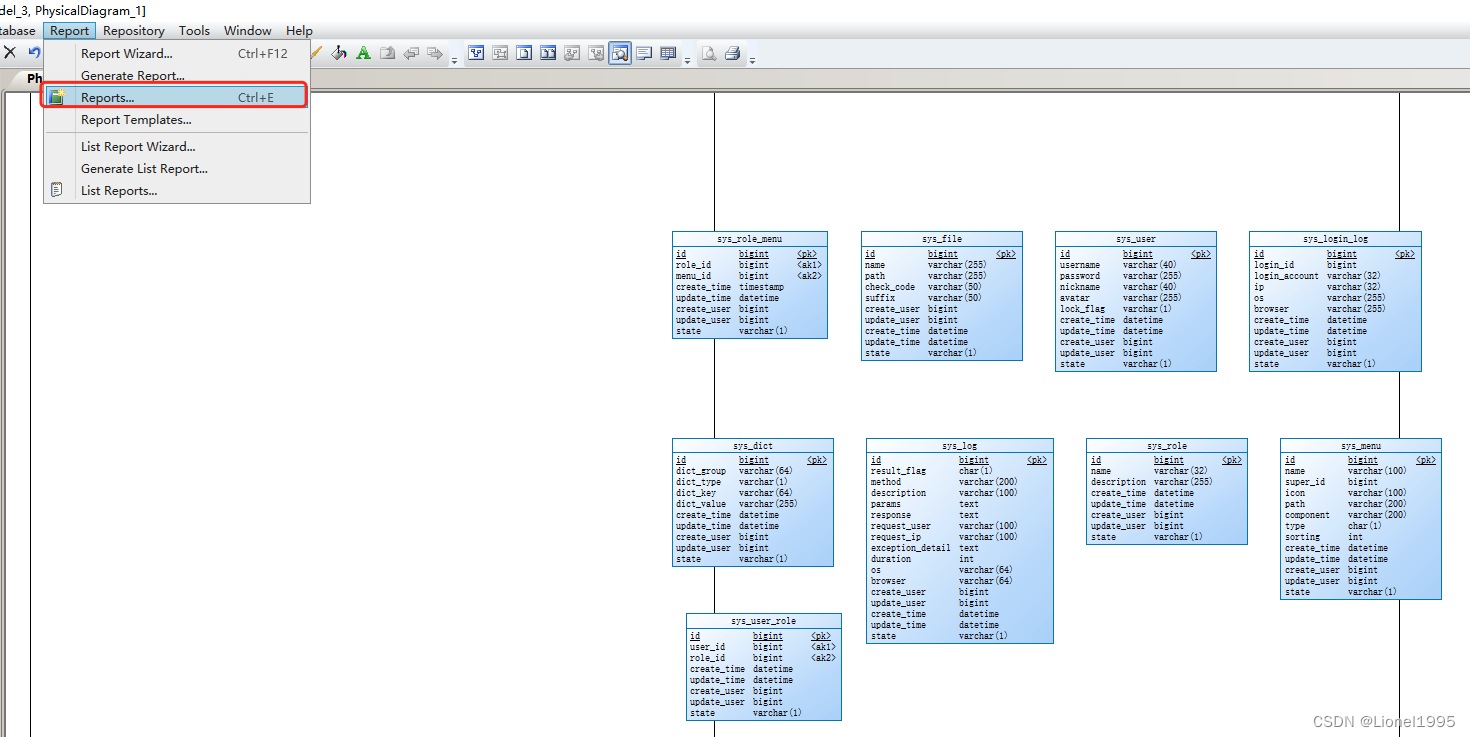Image resolution: width=1470 pixels, height=737 pixels.
Task: Click the first view toolbar tree-hierarchy icon
Action: pos(476,53)
